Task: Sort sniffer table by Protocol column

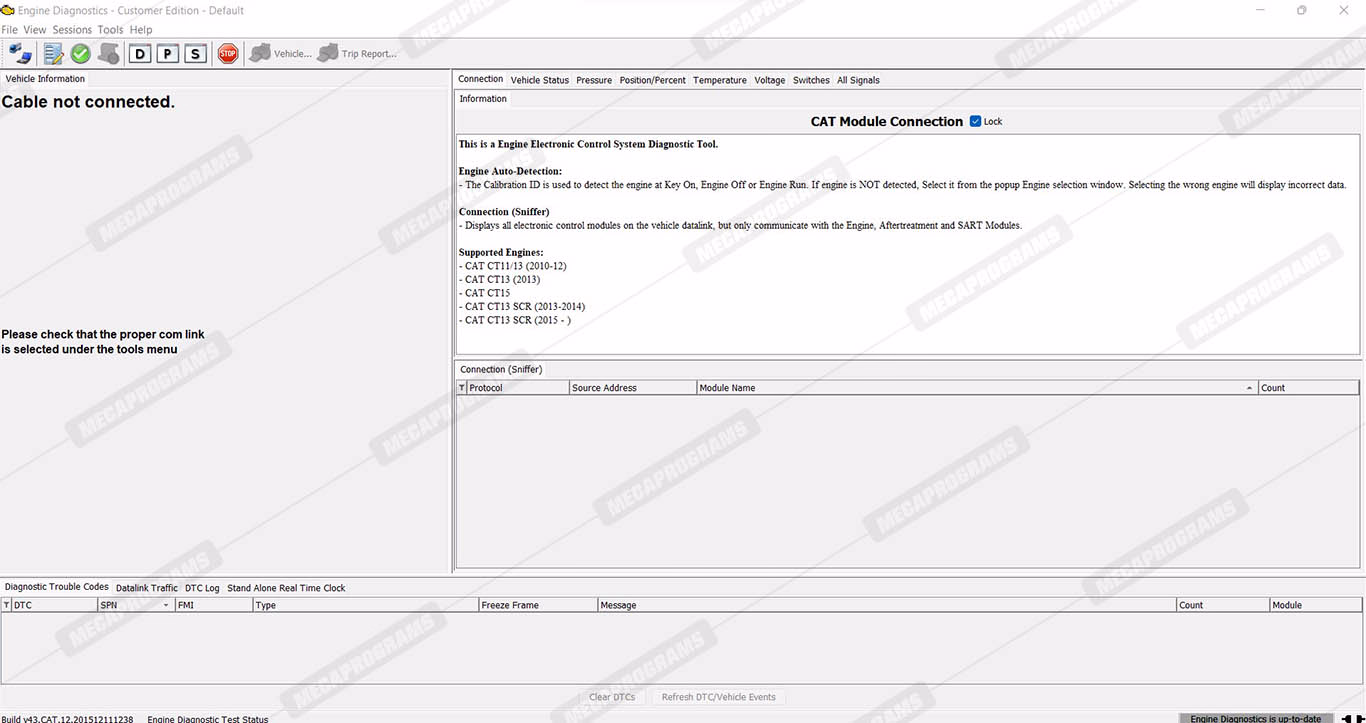Action: click(x=518, y=388)
